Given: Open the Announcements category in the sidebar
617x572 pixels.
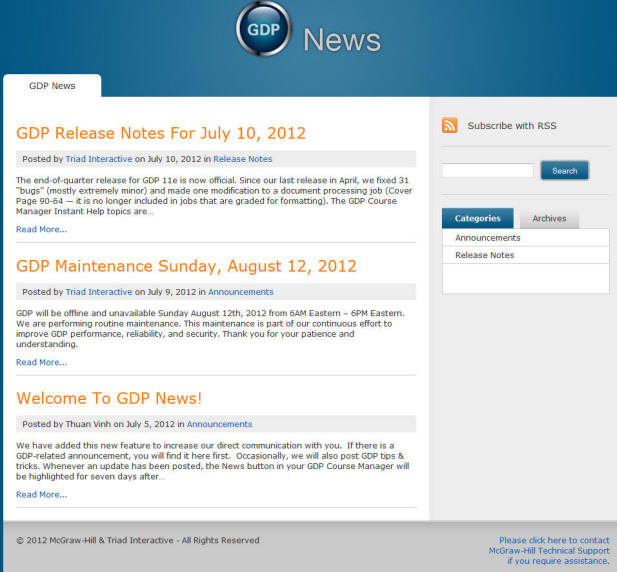Looking at the screenshot, I should (488, 238).
